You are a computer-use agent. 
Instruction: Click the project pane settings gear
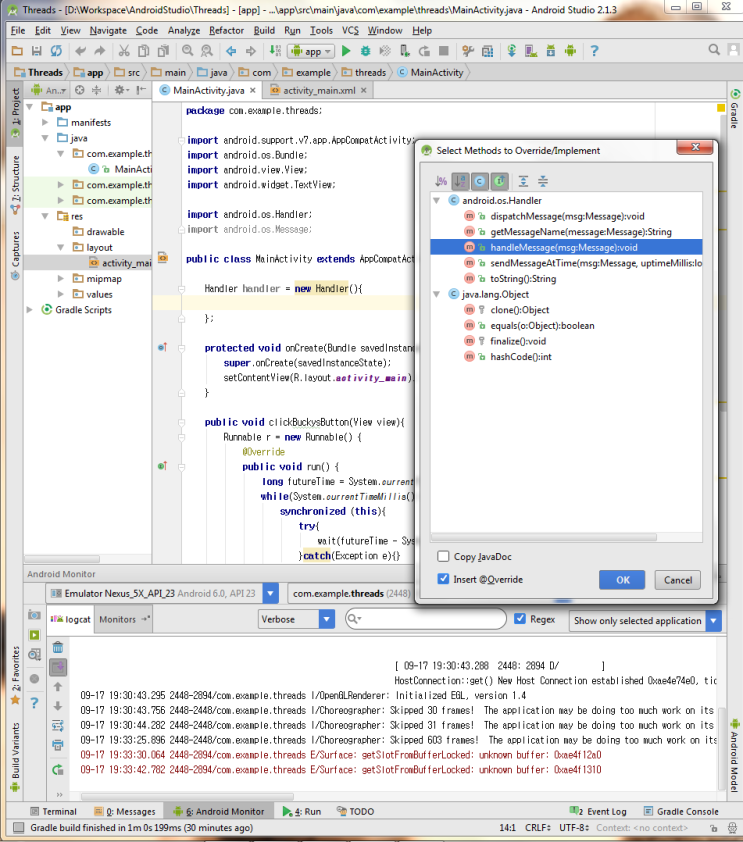120,90
